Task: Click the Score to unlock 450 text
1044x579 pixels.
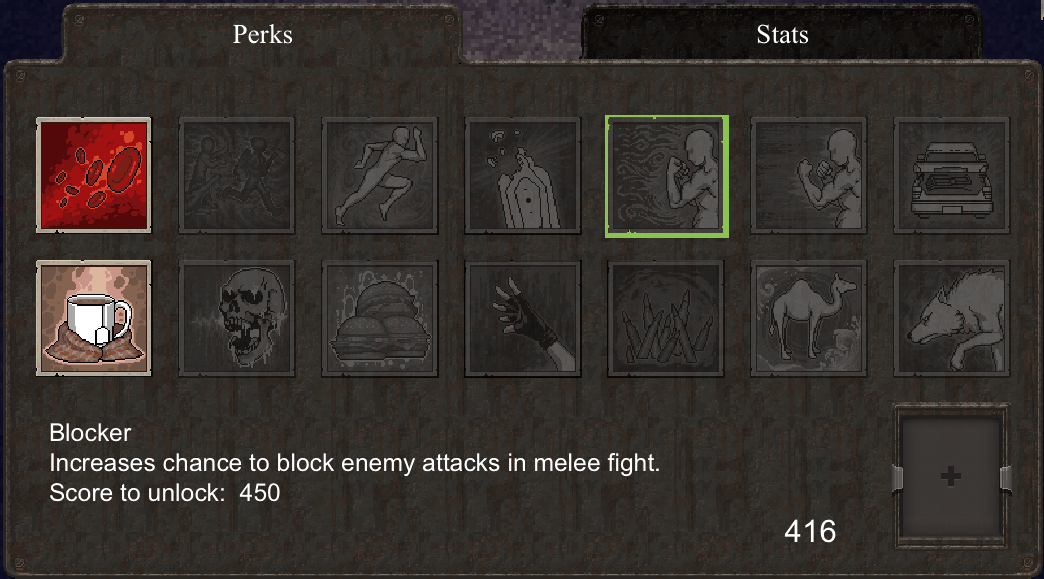Action: [x=164, y=493]
